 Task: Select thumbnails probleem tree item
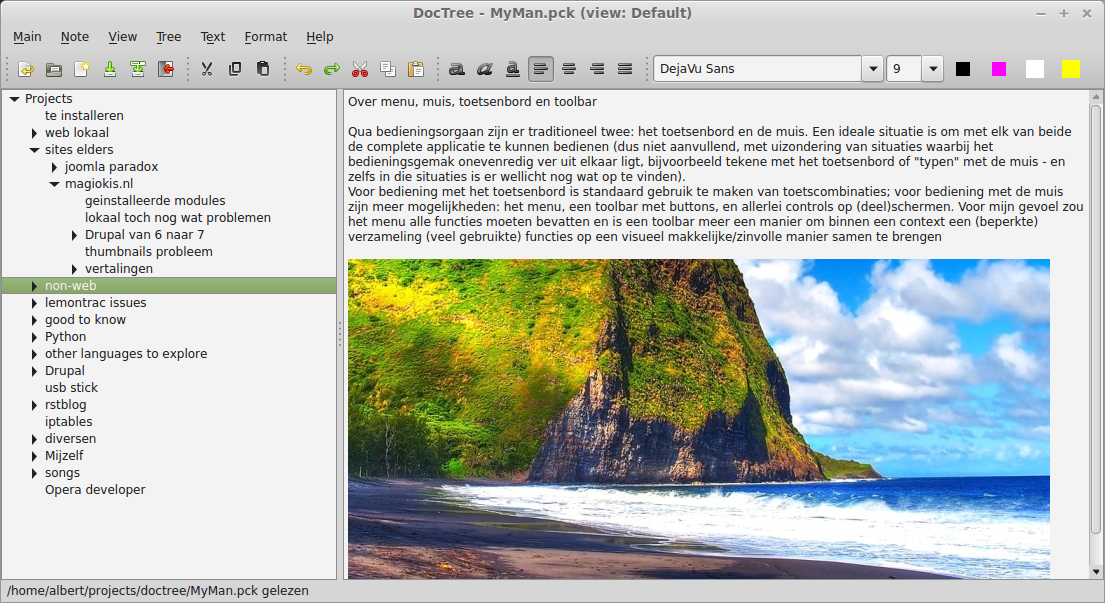pos(149,251)
